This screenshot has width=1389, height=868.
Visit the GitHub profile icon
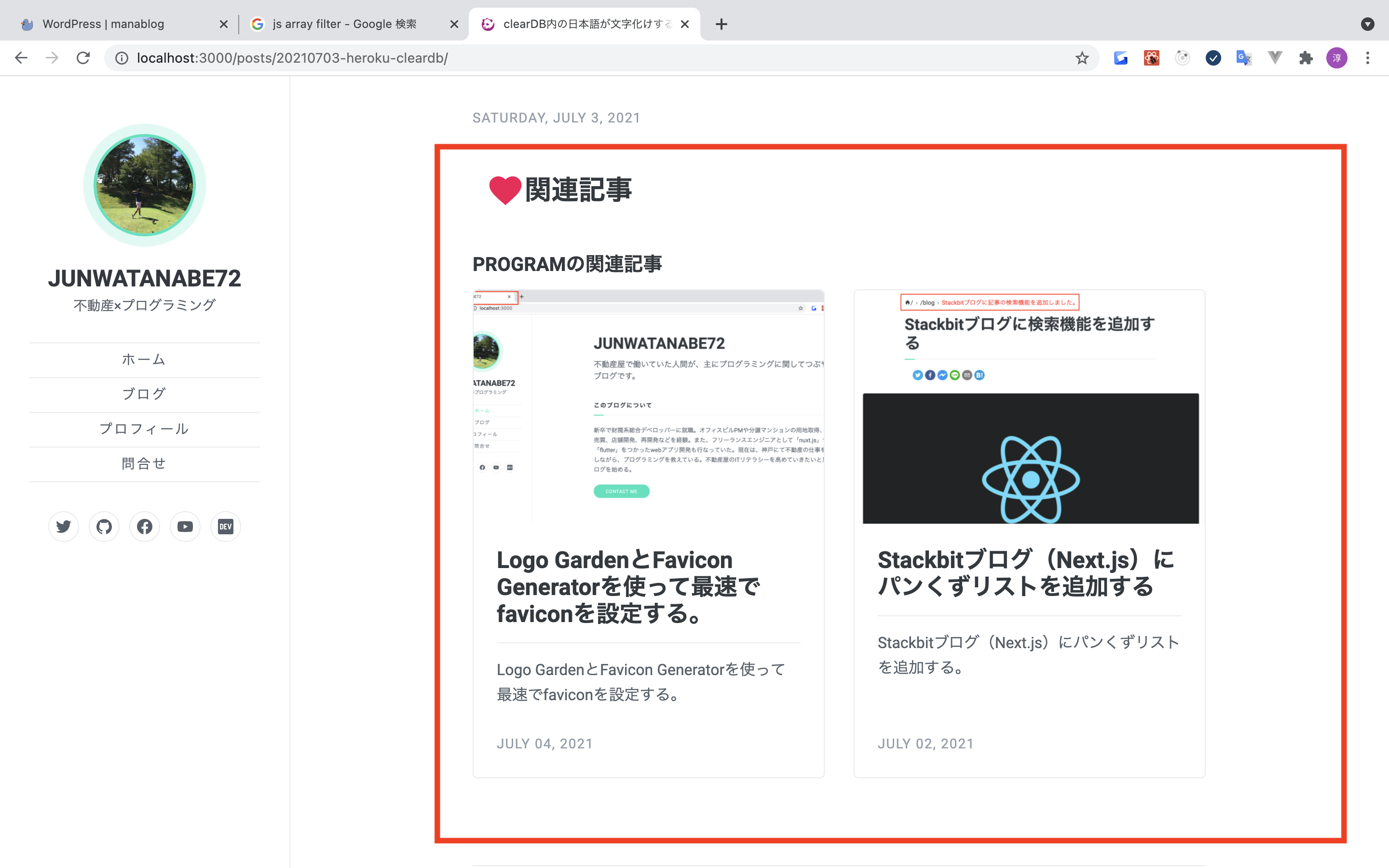point(104,527)
